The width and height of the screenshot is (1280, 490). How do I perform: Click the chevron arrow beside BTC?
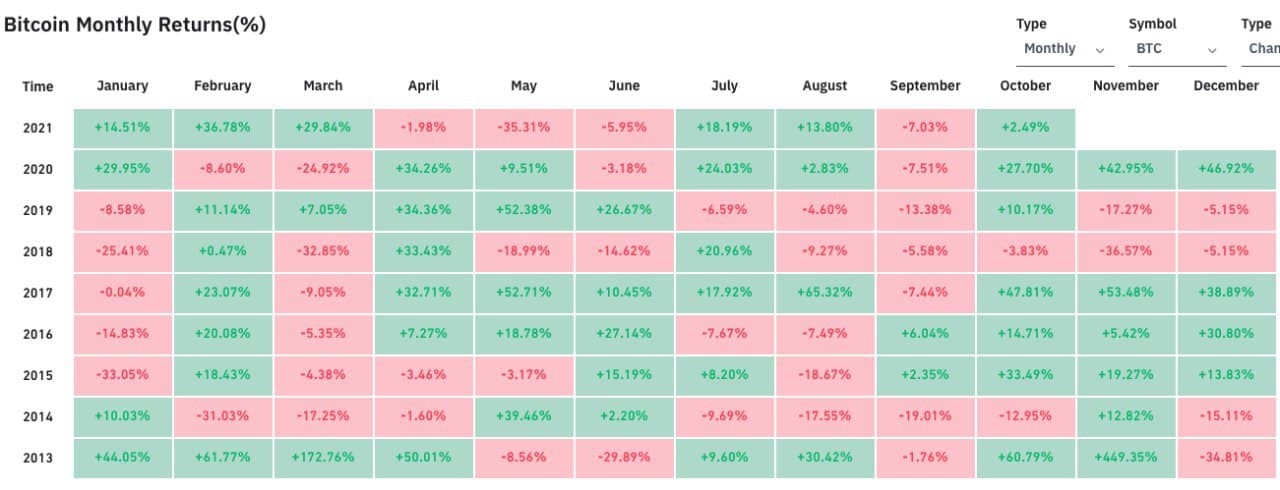pyautogui.click(x=1212, y=50)
